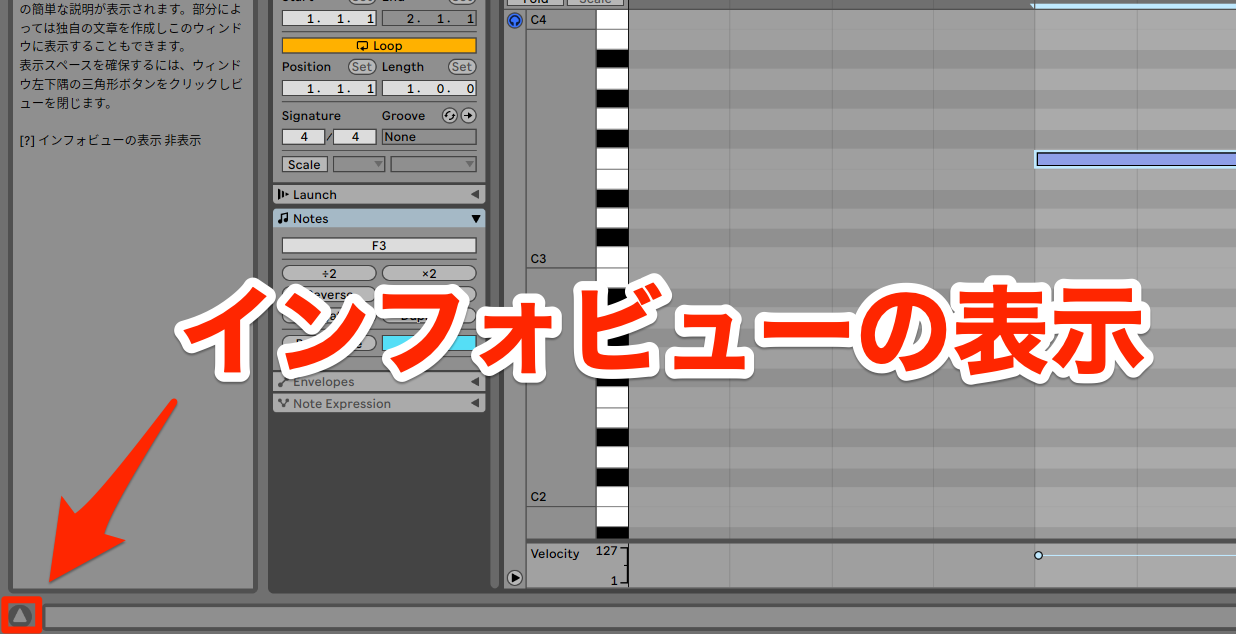Viewport: 1236px width, 634px height.
Task: Click the round play button below Velocity
Action: point(515,577)
